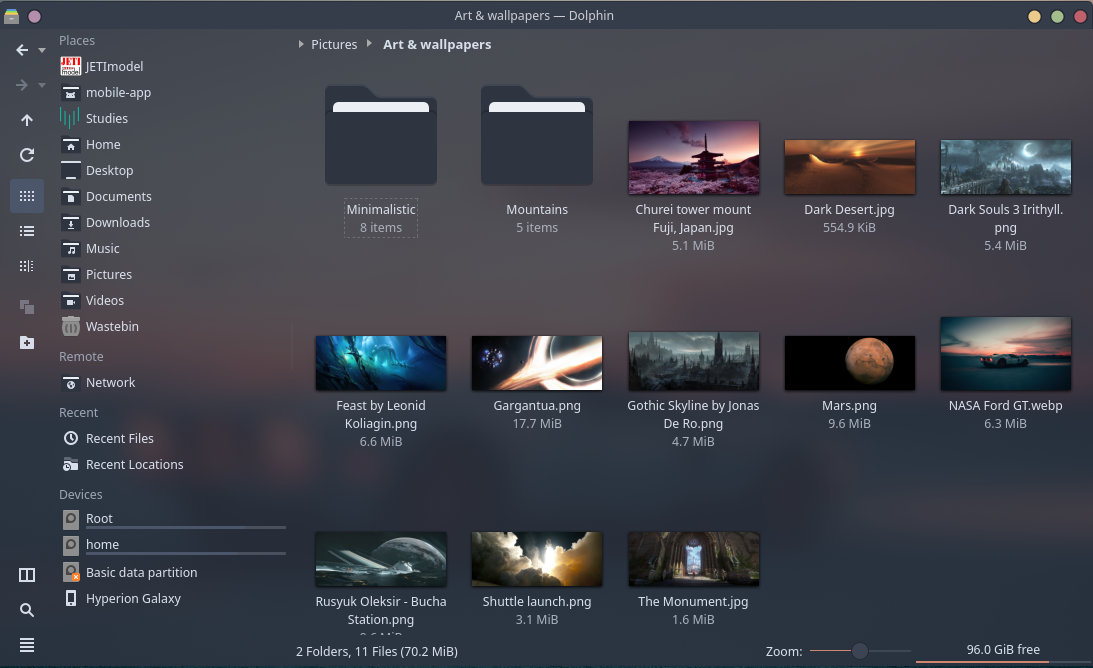1093x668 pixels.
Task: Click the Zoom slider handle
Action: tap(860, 651)
